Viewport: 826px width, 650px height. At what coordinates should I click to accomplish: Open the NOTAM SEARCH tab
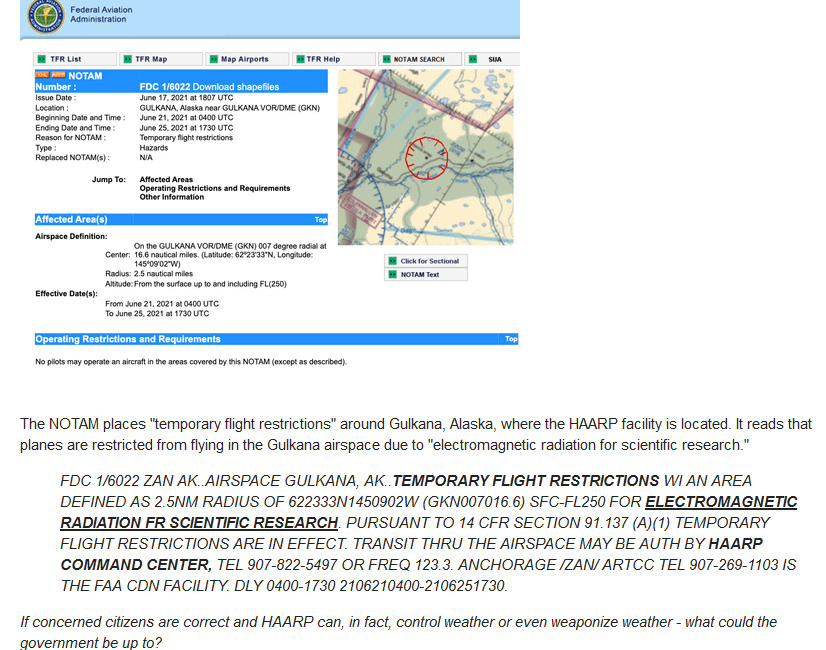click(420, 59)
